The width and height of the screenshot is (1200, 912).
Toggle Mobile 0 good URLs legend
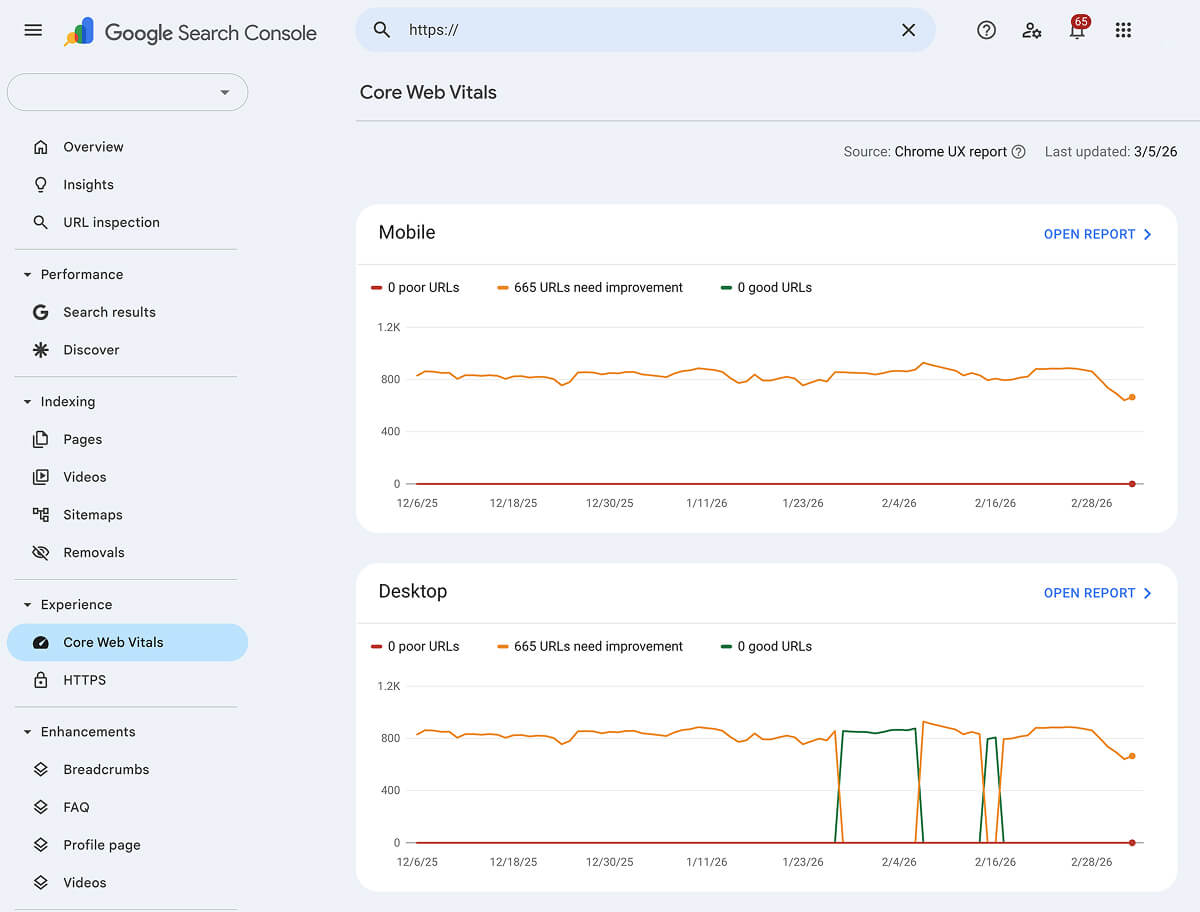click(766, 287)
